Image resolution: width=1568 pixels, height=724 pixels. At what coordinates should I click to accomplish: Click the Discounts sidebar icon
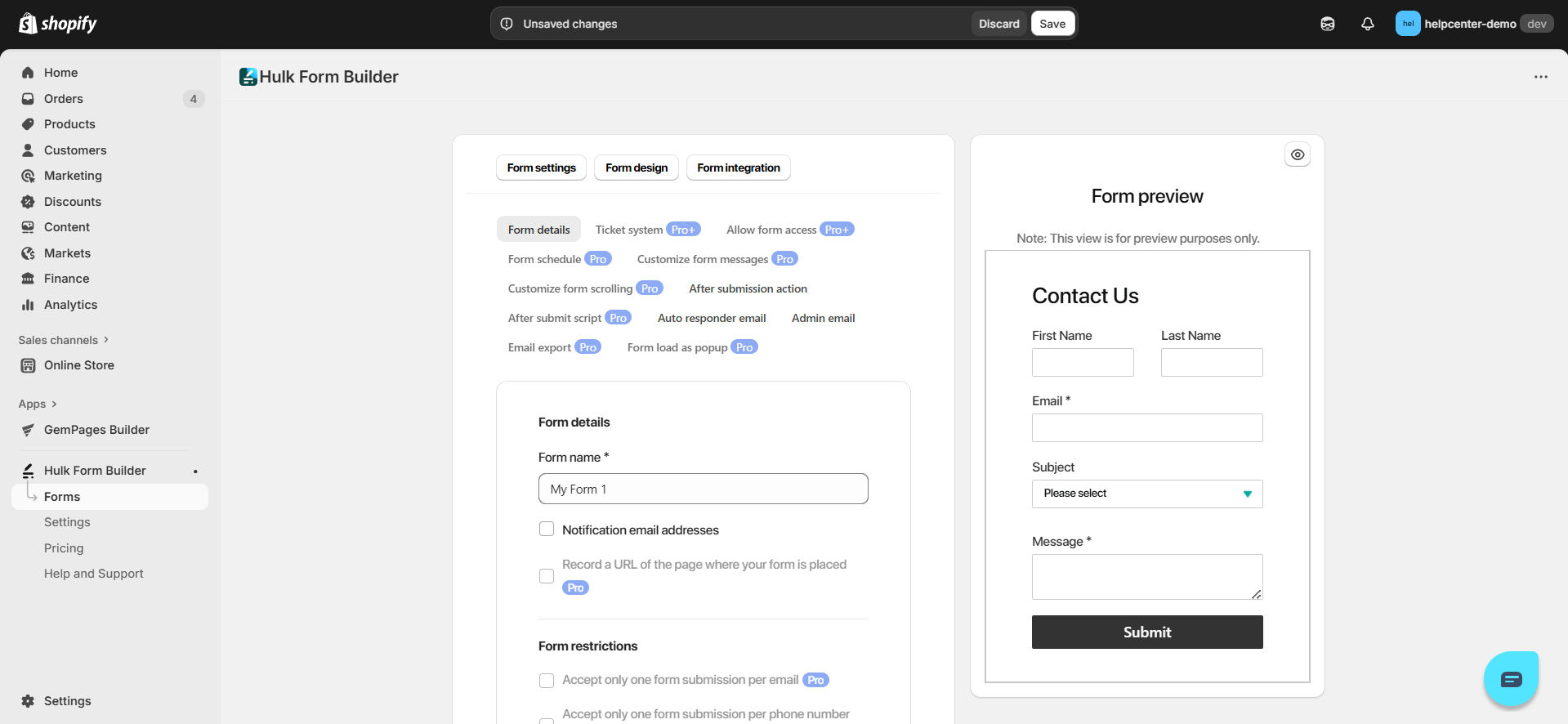tap(28, 202)
